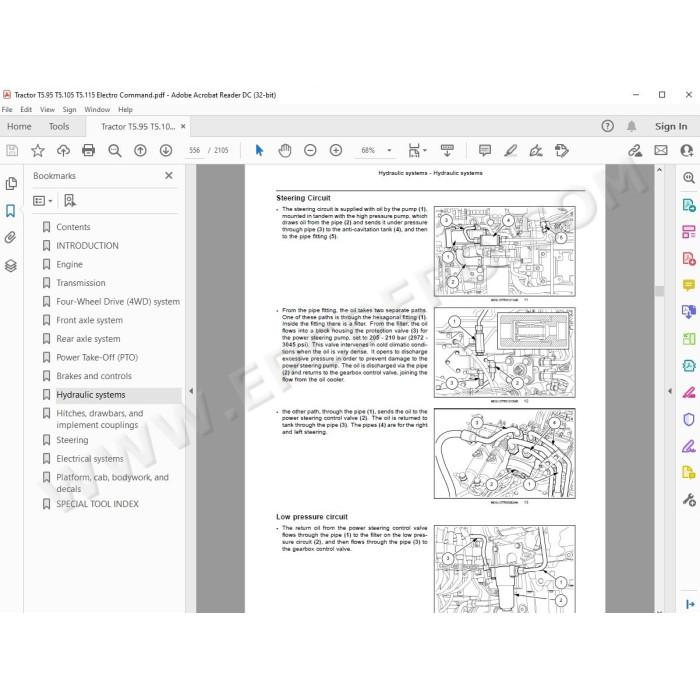Viewport: 700px width, 700px height.
Task: Toggle the Bookmarks panel icon
Action: [x=11, y=211]
